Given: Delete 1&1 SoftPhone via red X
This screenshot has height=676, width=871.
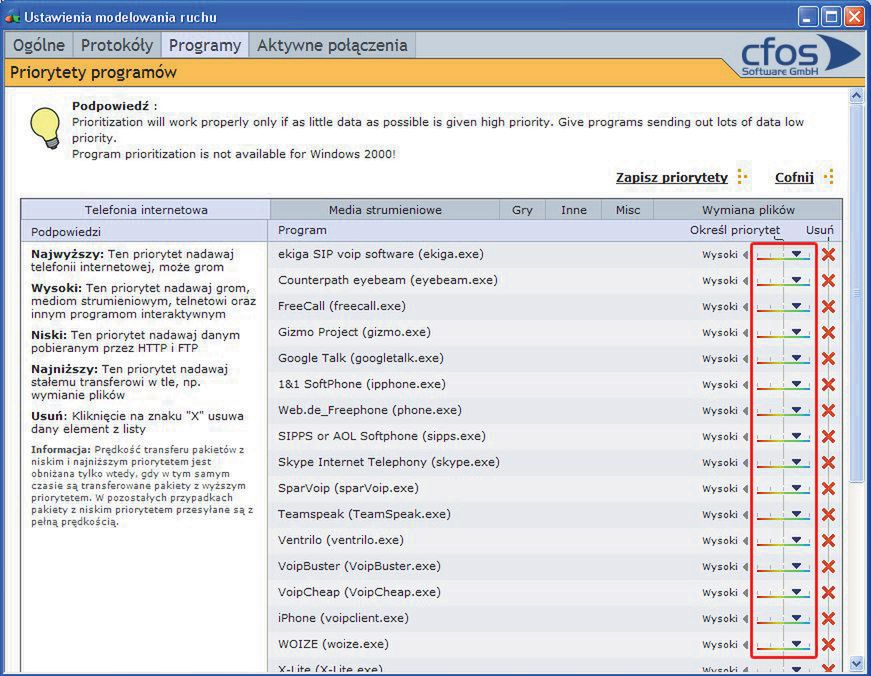Looking at the screenshot, I should tap(828, 384).
